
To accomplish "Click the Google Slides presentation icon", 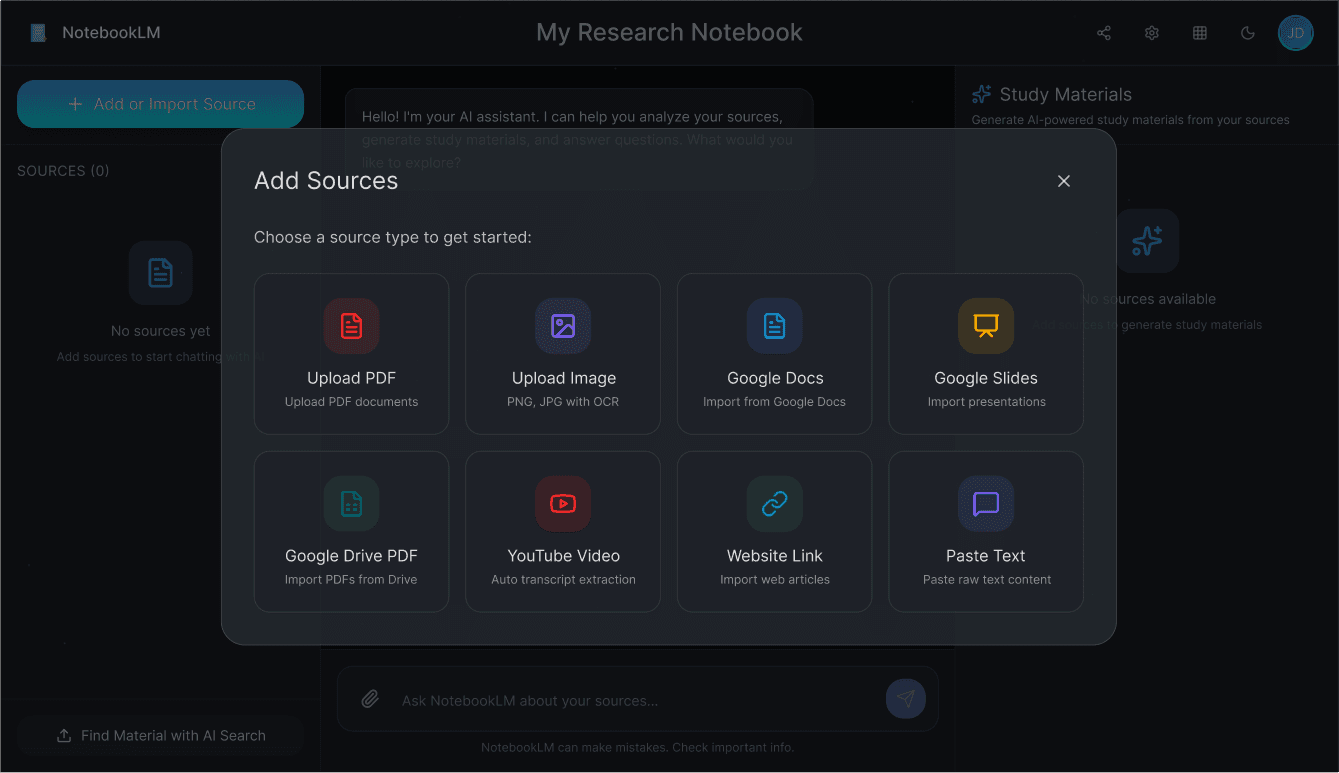I will [x=986, y=326].
